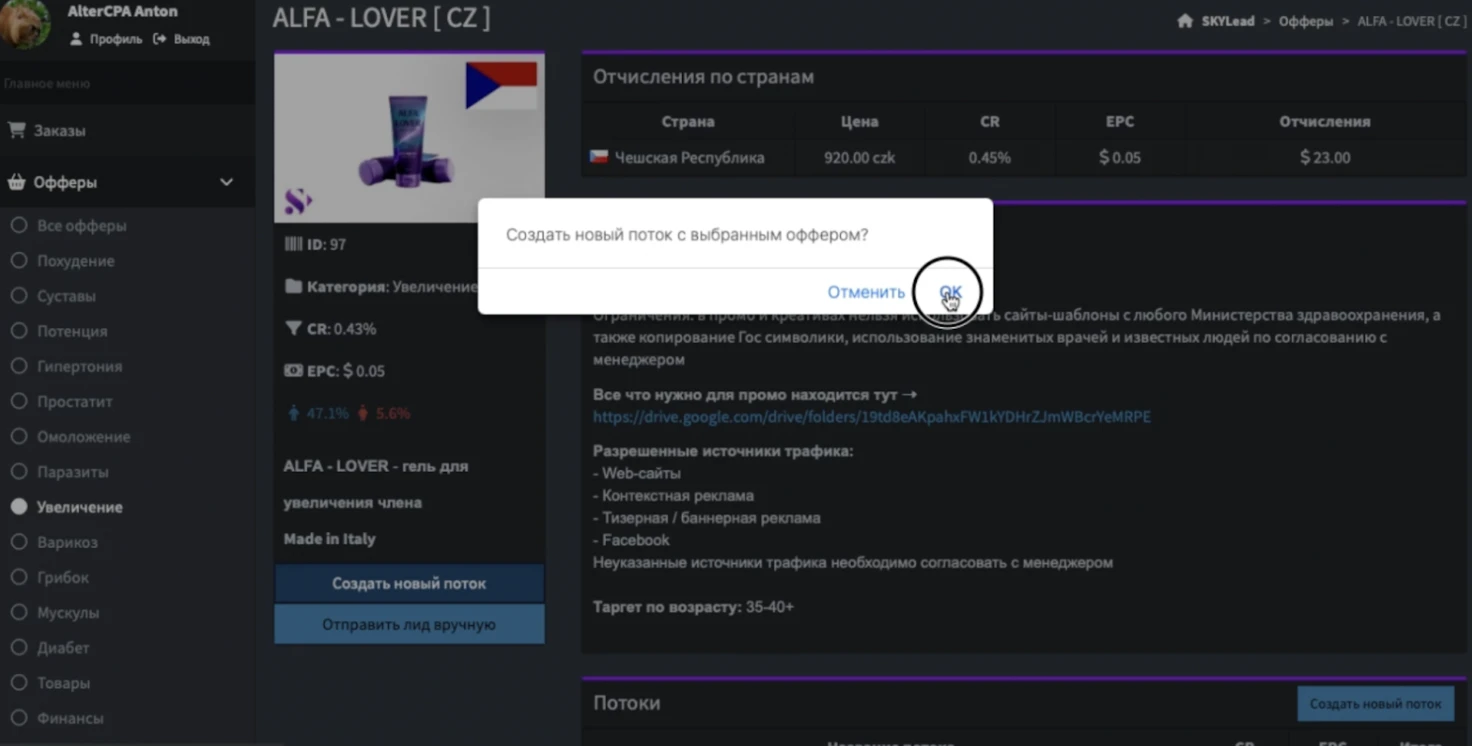Click the home icon in breadcrumb

coord(1186,21)
